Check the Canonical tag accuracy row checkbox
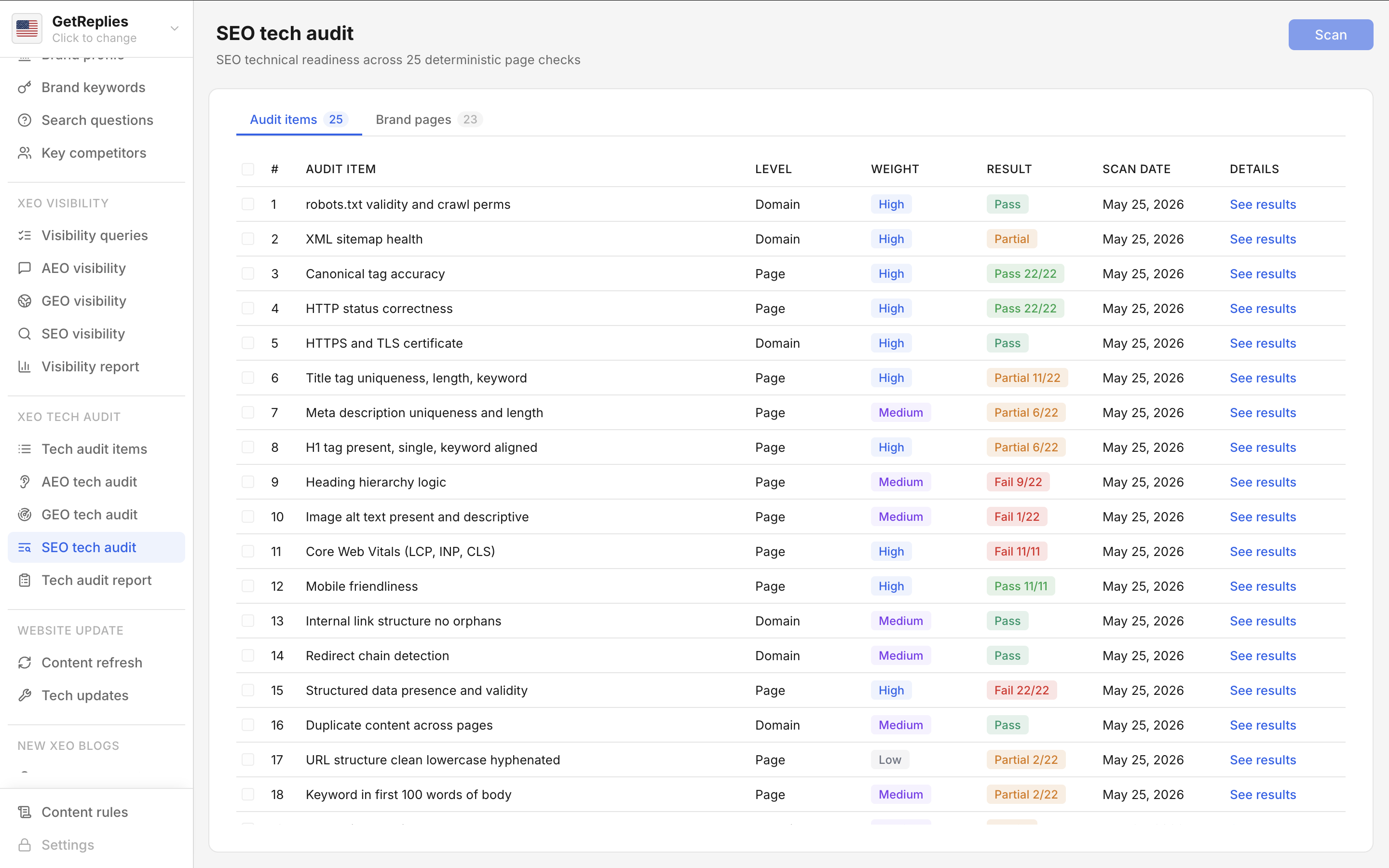This screenshot has height=868, width=1389. coord(248,273)
